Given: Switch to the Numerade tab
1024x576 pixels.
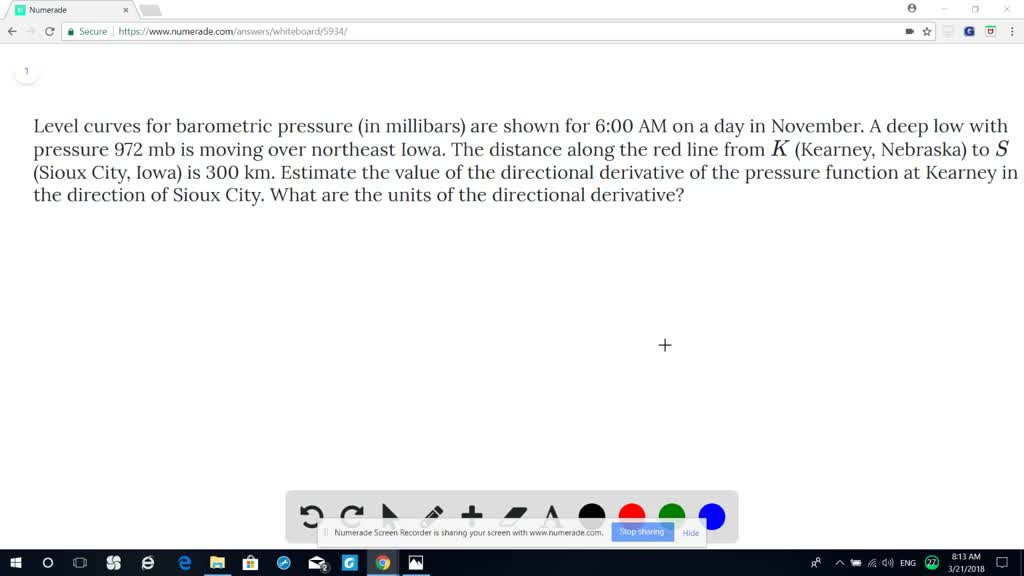Looking at the screenshot, I should point(70,10).
